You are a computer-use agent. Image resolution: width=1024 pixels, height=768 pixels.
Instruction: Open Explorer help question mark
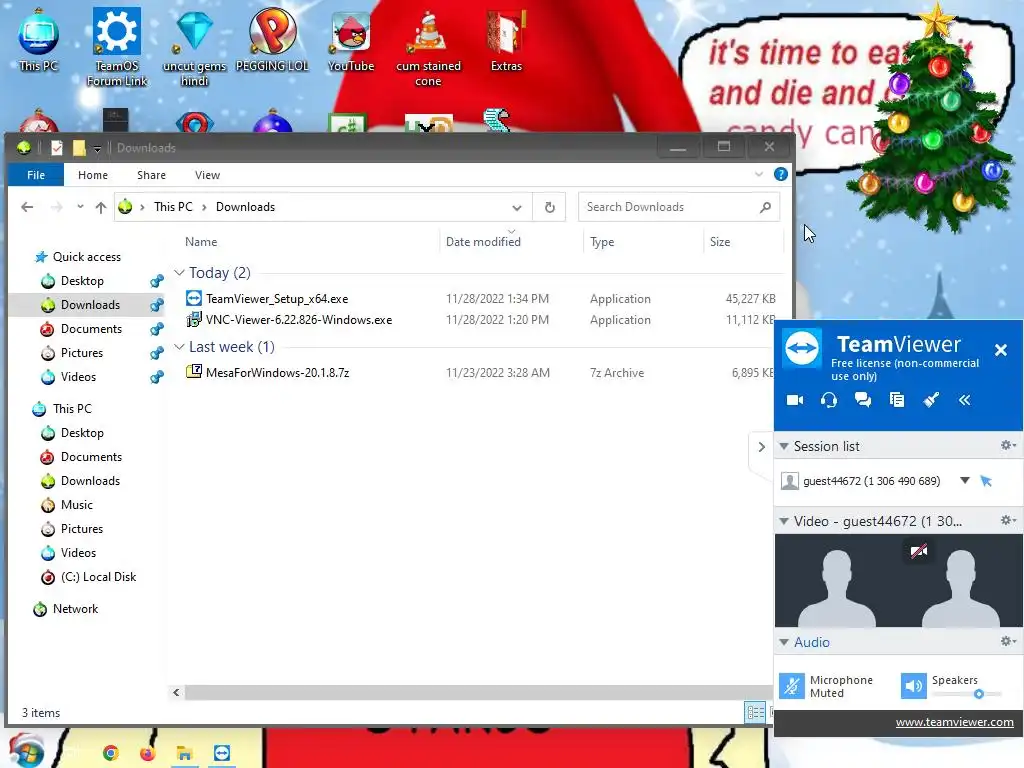780,174
